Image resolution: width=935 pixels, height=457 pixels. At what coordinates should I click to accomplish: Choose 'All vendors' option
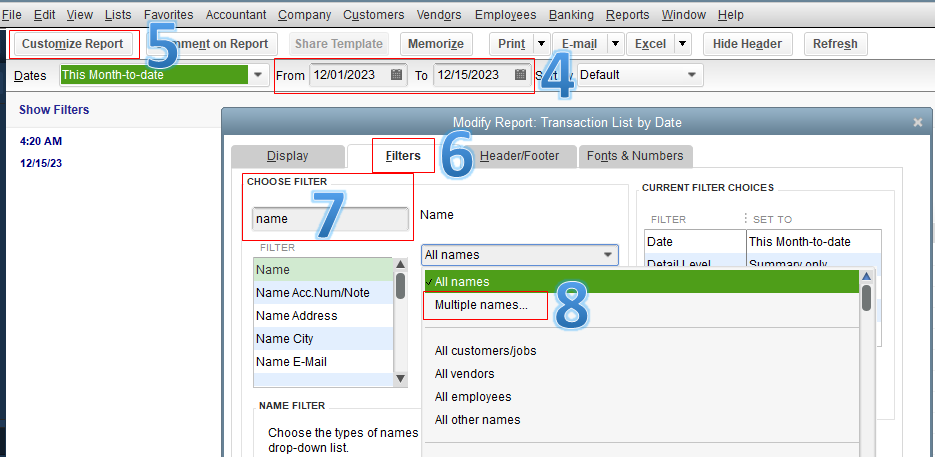641,374
